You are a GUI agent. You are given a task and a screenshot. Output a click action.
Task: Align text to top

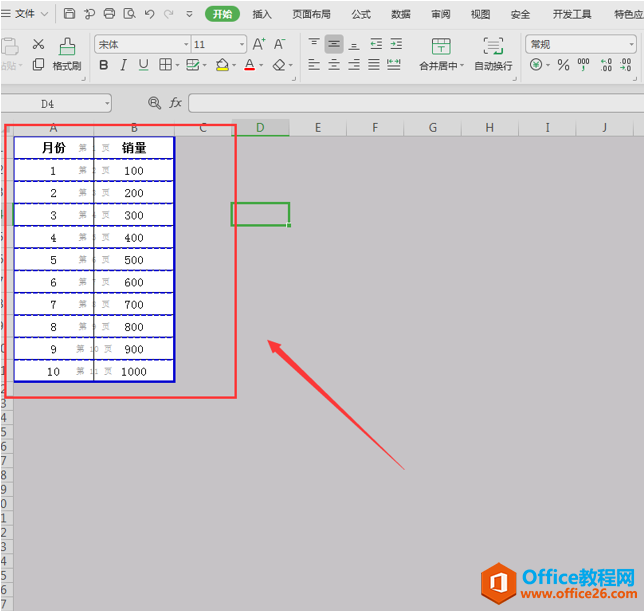(314, 43)
